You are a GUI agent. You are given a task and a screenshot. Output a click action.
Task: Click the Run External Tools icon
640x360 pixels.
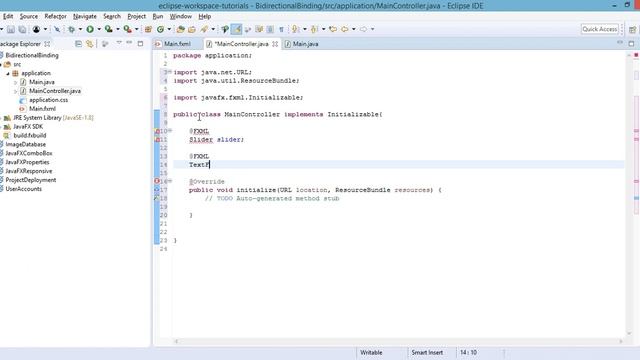coord(128,29)
